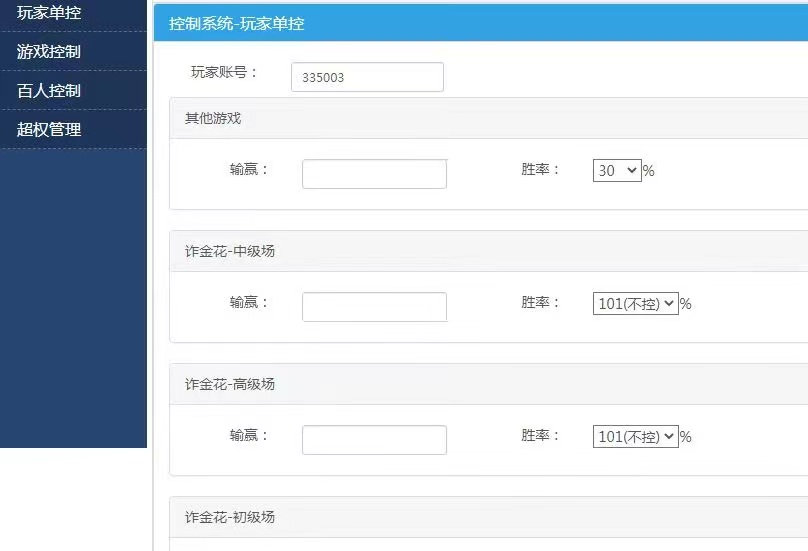Open 超权管理 from the sidebar
This screenshot has width=808, height=551.
(x=49, y=129)
